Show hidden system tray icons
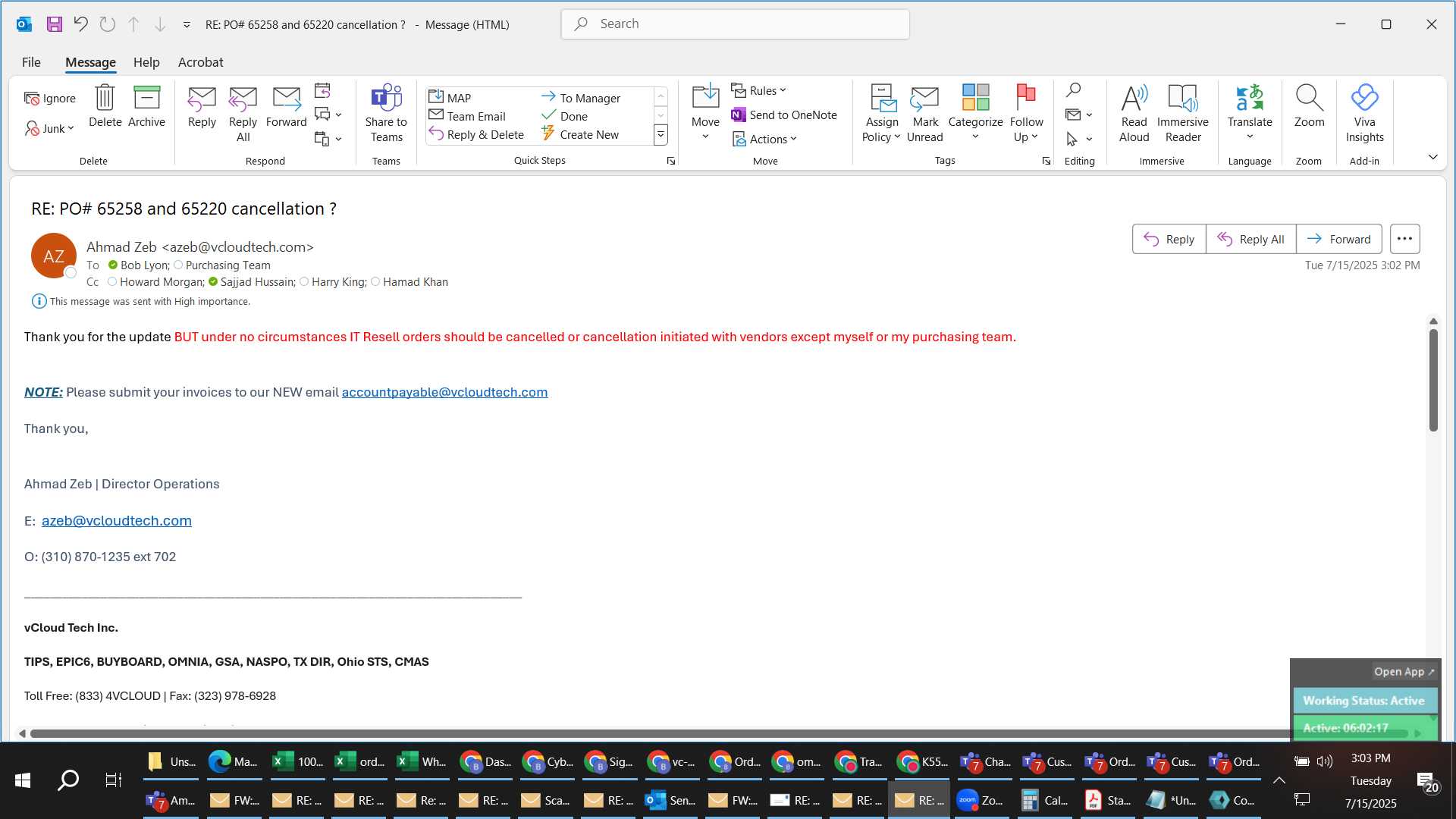Viewport: 1456px width, 819px height. (x=1279, y=780)
